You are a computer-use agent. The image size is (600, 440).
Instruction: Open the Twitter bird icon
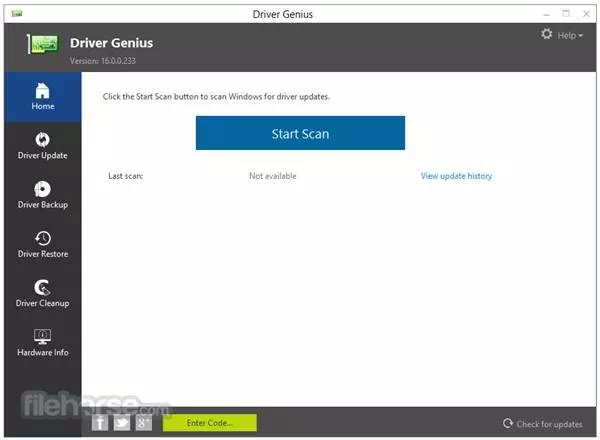point(122,423)
